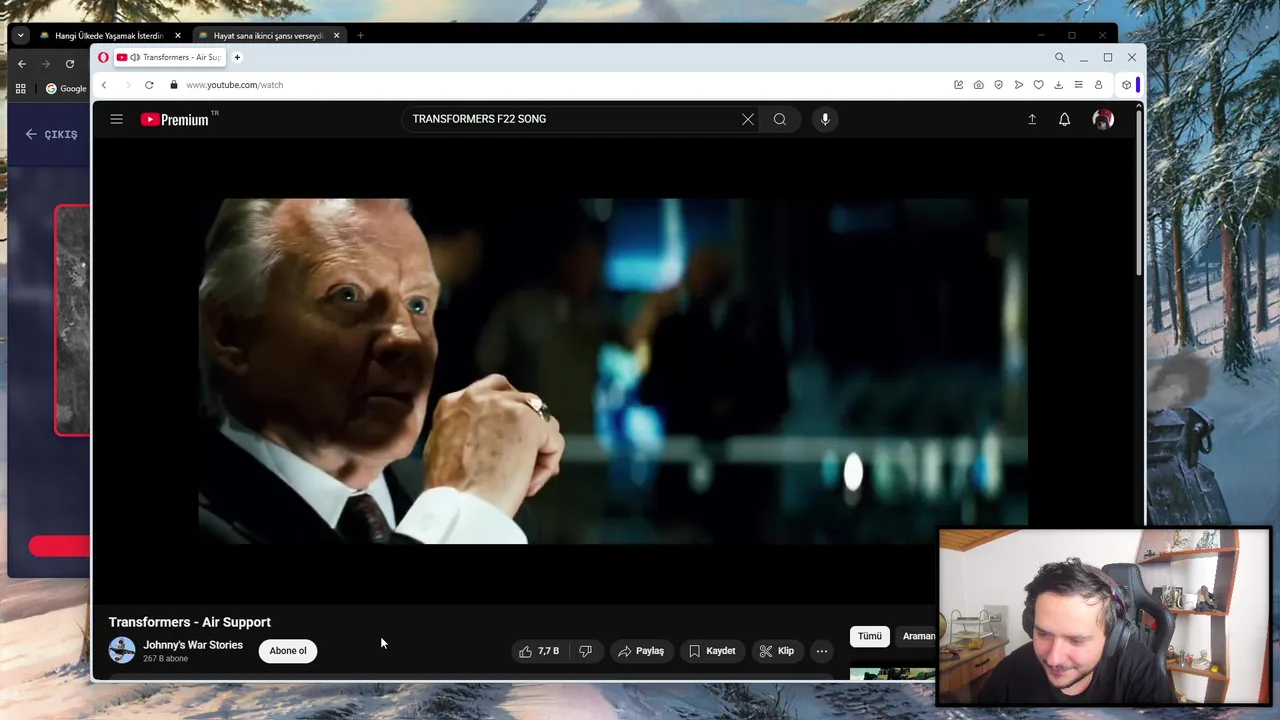Open the YouTube create/upload icon
The height and width of the screenshot is (720, 1280).
pos(1032,119)
